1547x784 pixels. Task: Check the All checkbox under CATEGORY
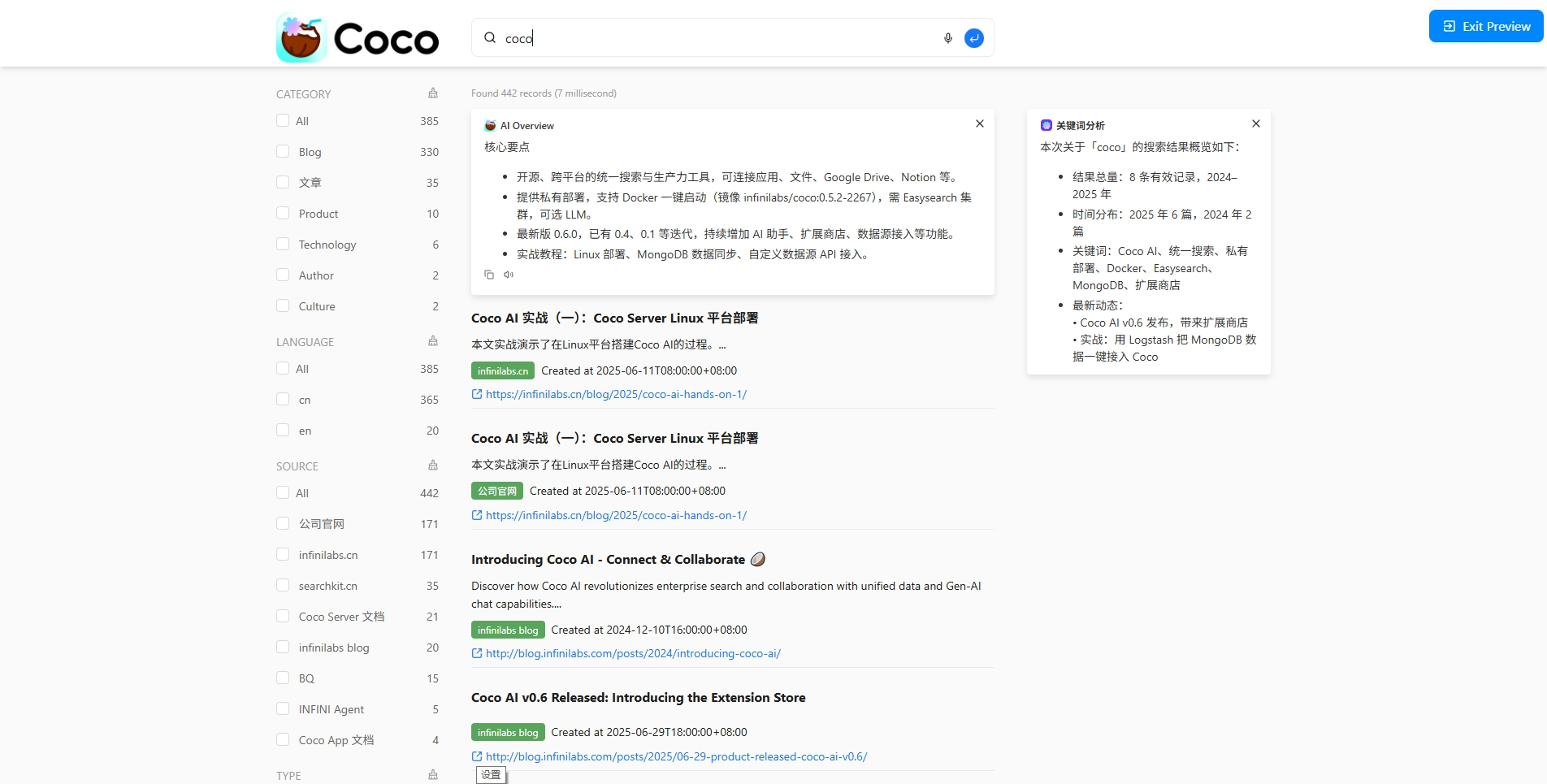283,120
